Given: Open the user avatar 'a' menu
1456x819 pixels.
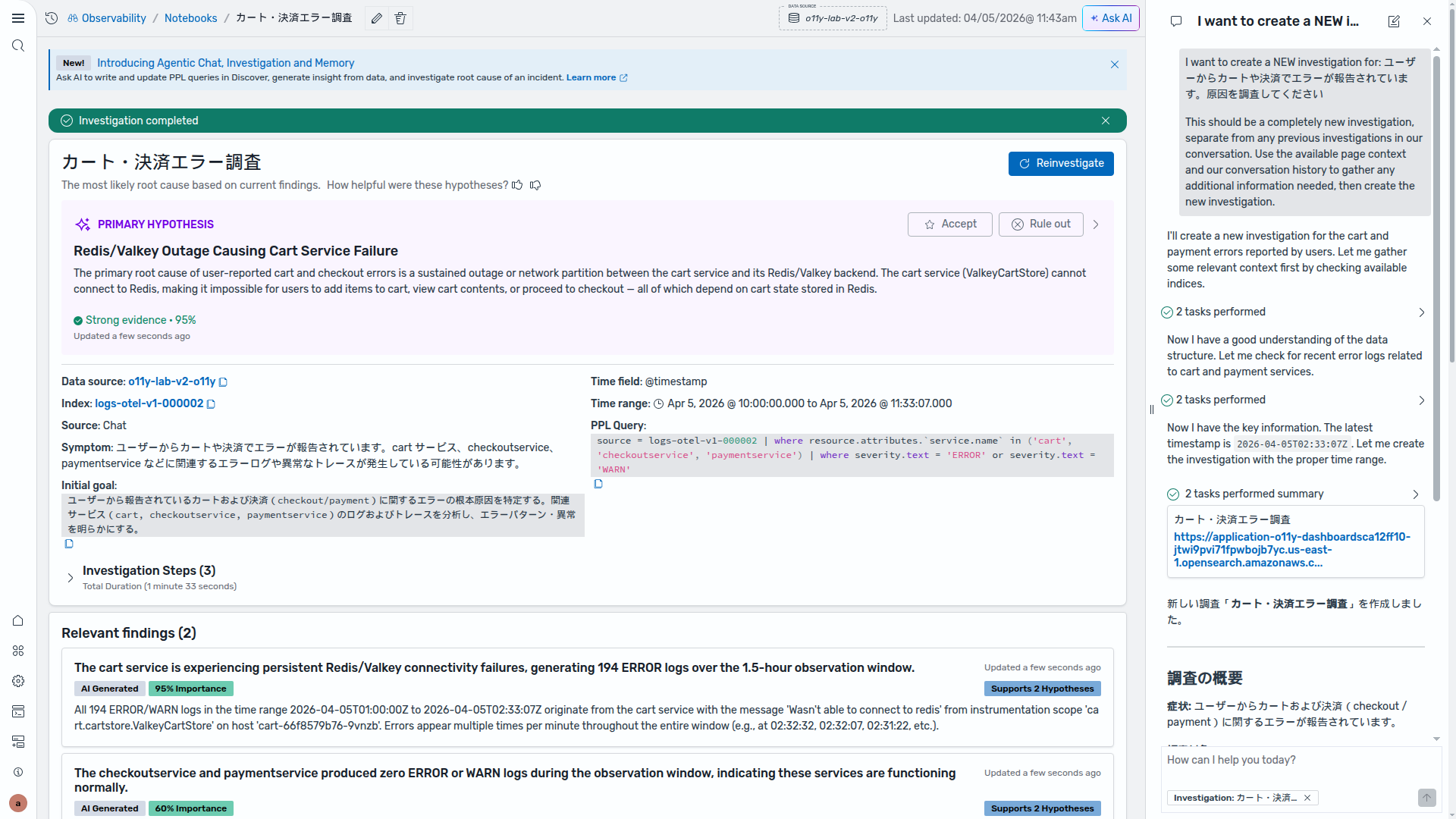Looking at the screenshot, I should (18, 803).
